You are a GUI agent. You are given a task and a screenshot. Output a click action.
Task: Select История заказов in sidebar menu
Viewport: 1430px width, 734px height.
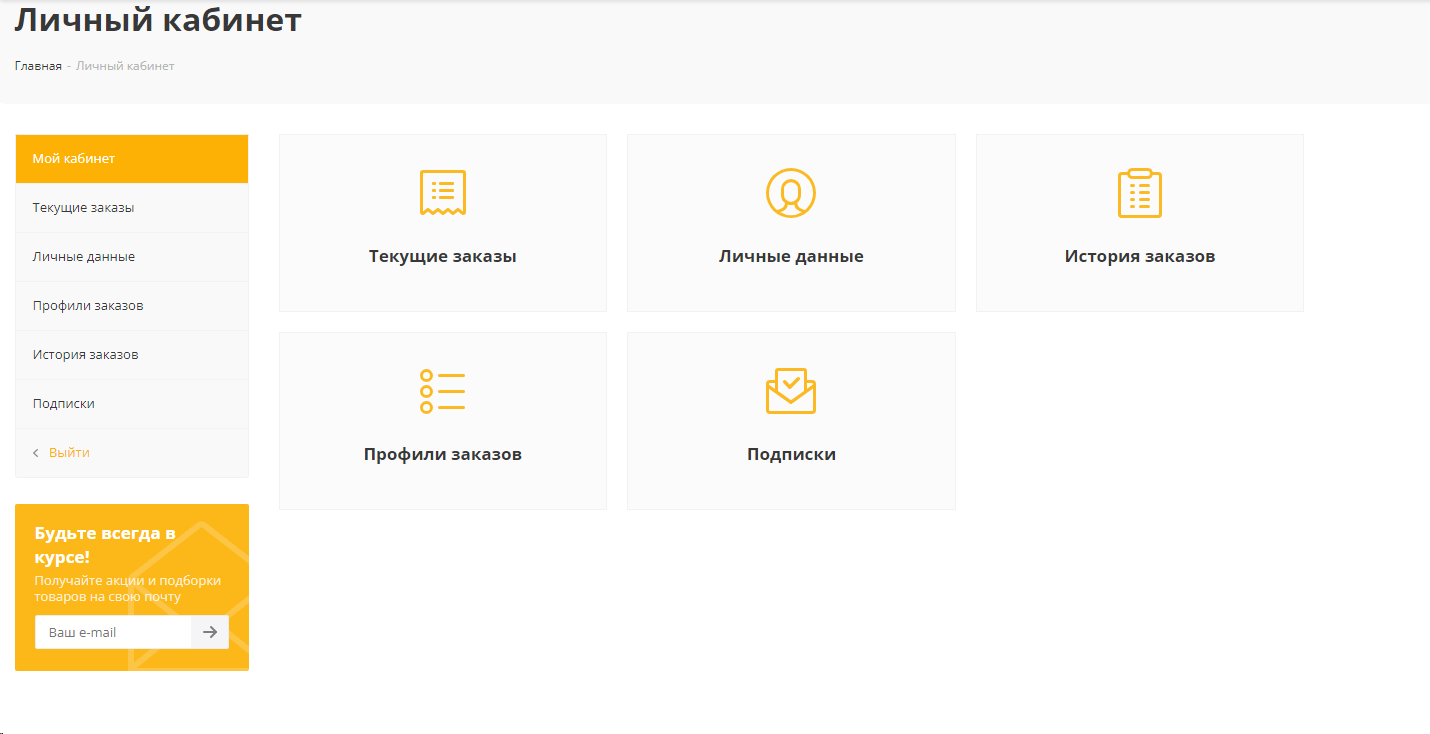[85, 355]
